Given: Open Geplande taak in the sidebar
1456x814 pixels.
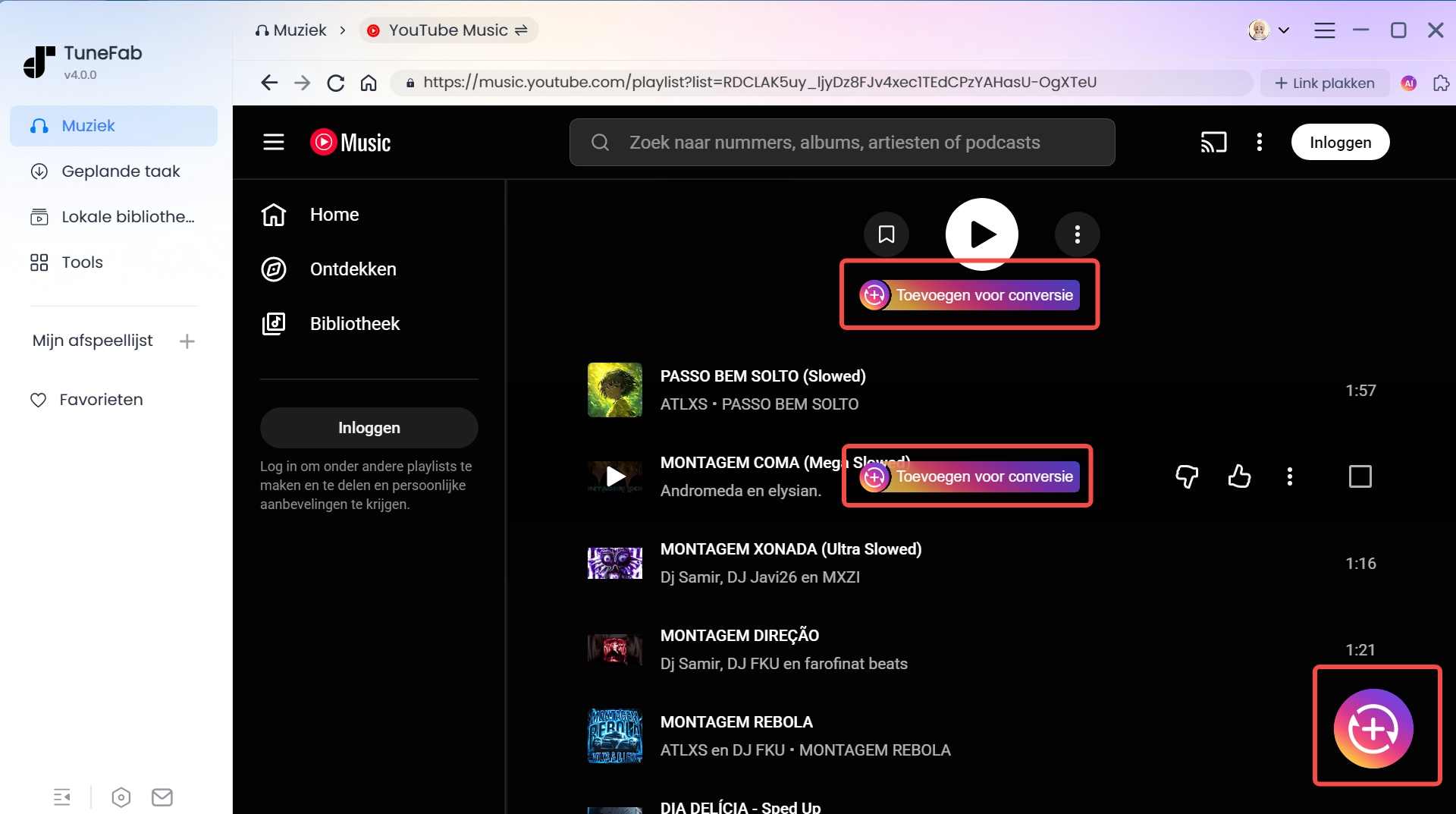Looking at the screenshot, I should [120, 171].
